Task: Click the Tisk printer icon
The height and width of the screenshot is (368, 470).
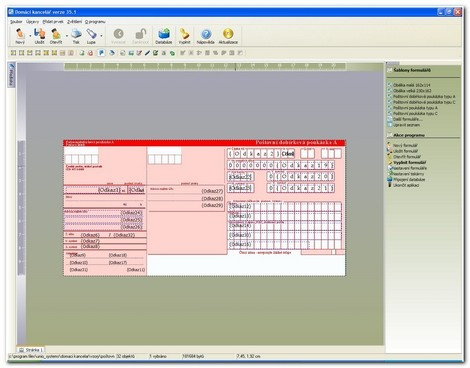Action: [x=76, y=34]
